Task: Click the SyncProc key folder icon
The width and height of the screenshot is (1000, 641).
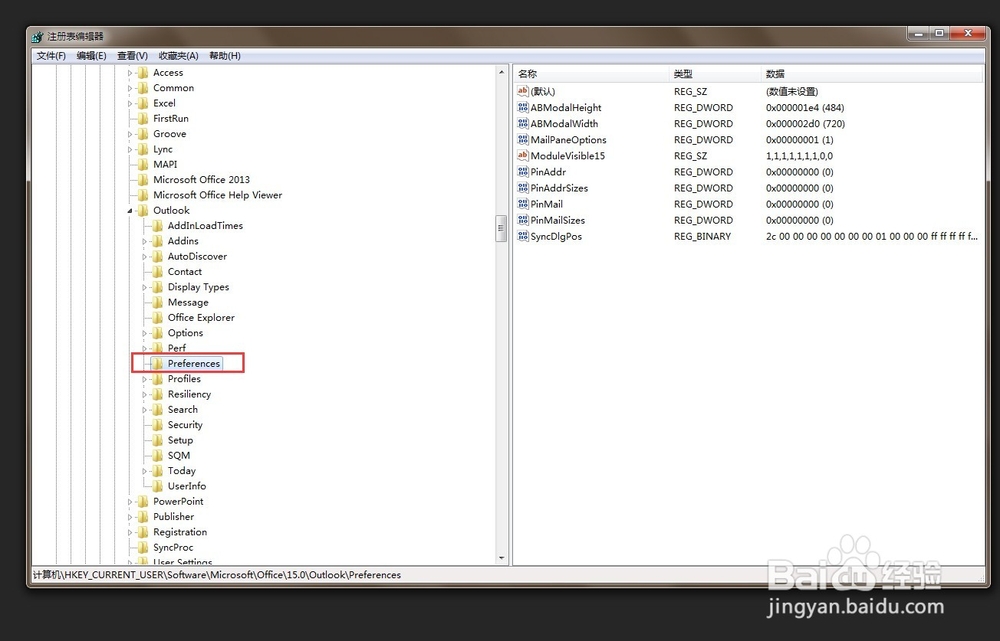Action: 143,547
